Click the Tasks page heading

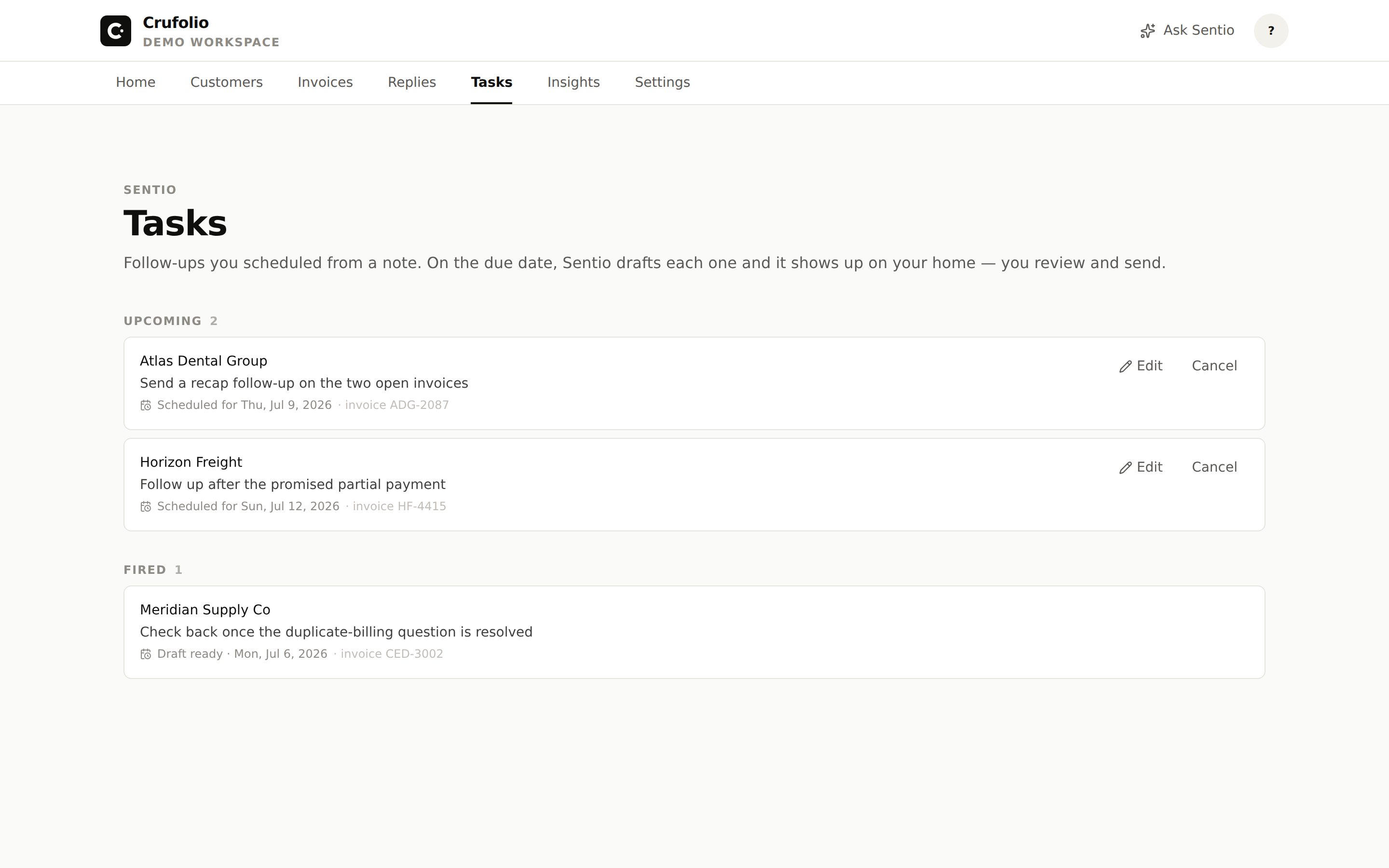point(175,223)
